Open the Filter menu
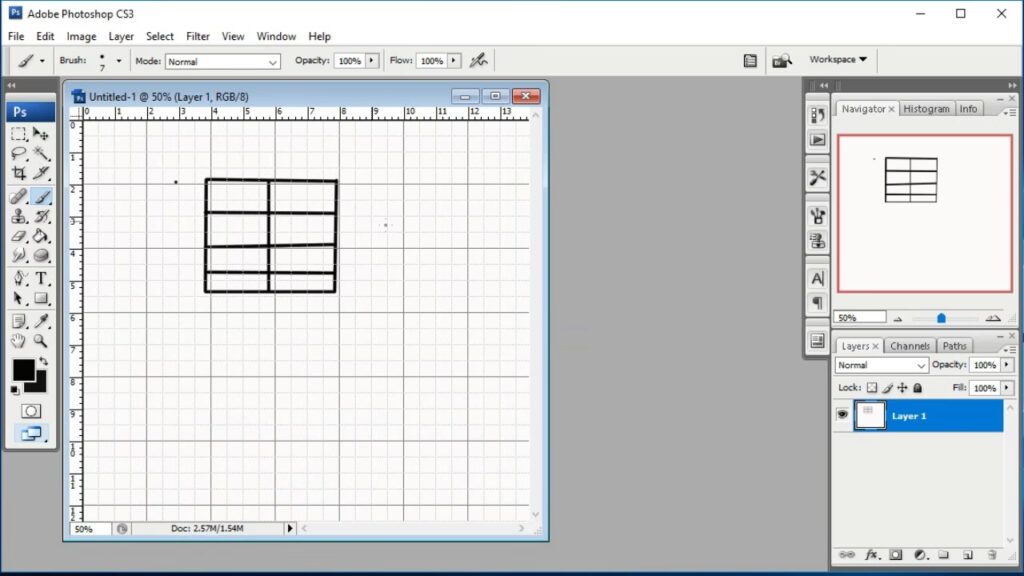 pos(198,36)
